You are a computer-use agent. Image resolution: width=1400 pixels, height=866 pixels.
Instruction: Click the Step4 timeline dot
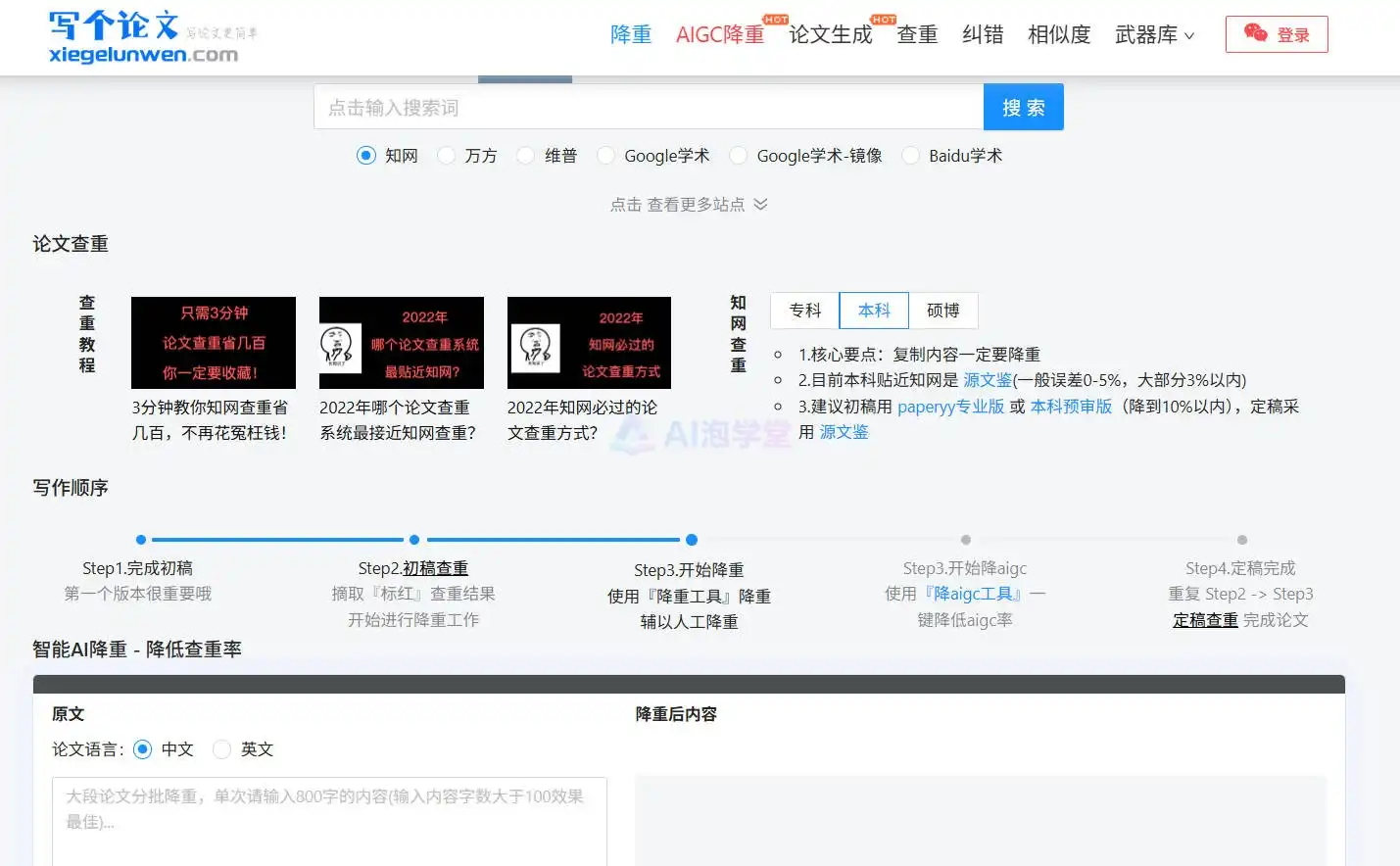click(x=1242, y=540)
